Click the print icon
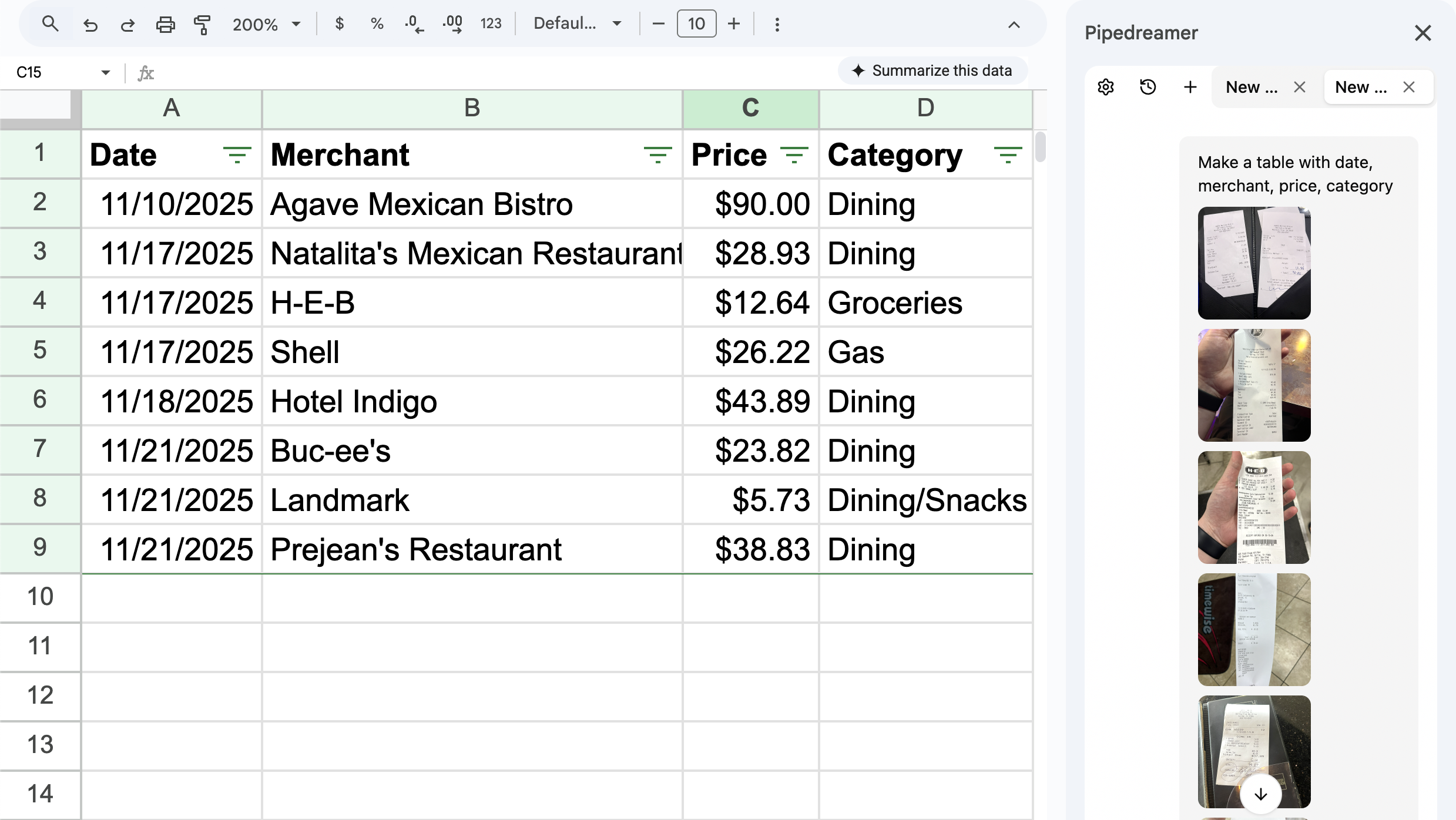 165,25
